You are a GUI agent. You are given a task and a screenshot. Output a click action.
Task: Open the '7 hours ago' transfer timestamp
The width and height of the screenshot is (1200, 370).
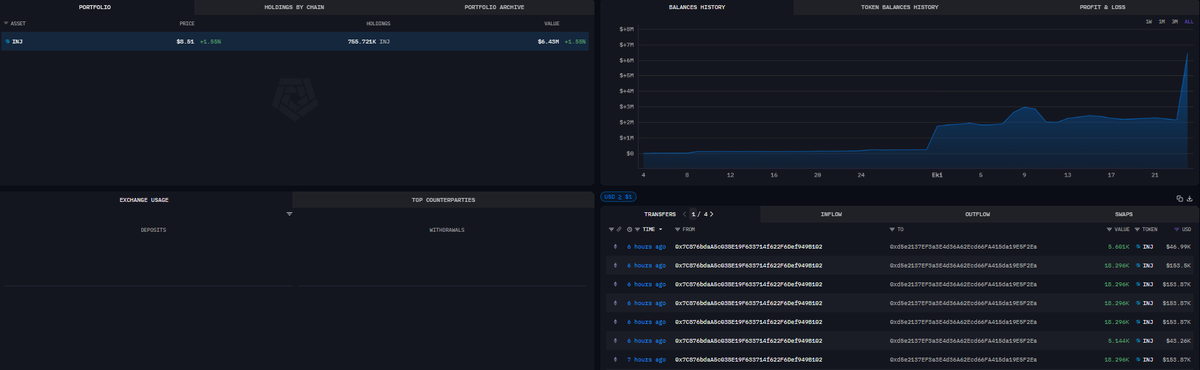point(646,359)
